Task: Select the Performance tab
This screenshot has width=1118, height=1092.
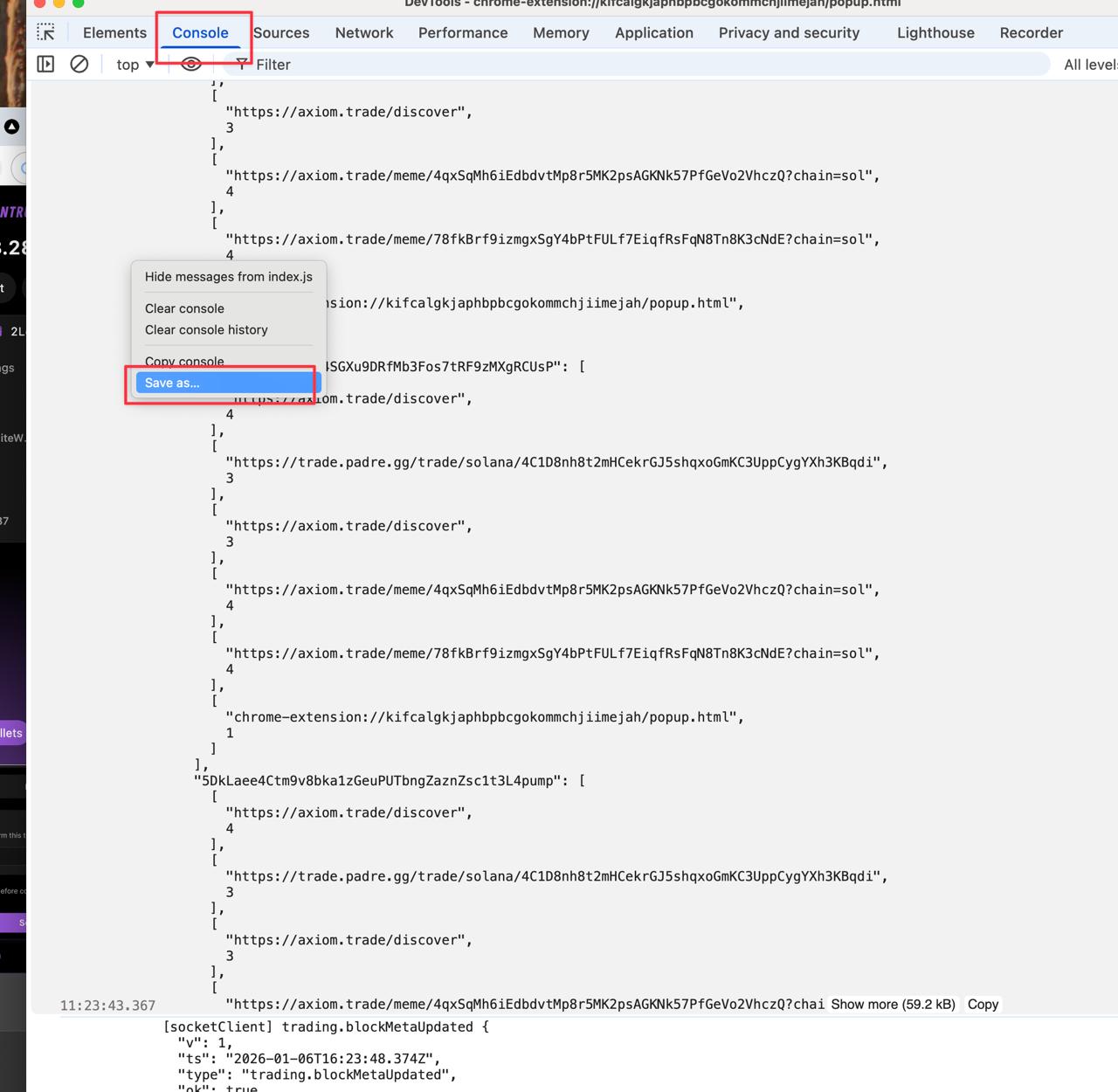Action: click(x=463, y=32)
